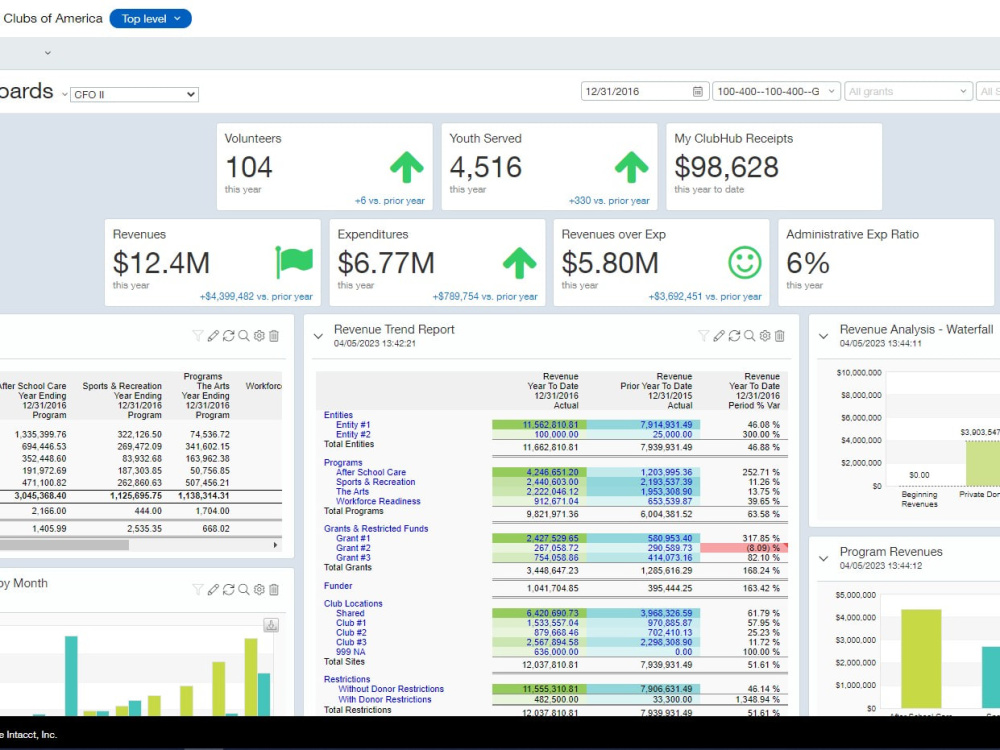Open the CFO II dashboard selector
Screen dimensions: 1000x750
[x=135, y=94]
